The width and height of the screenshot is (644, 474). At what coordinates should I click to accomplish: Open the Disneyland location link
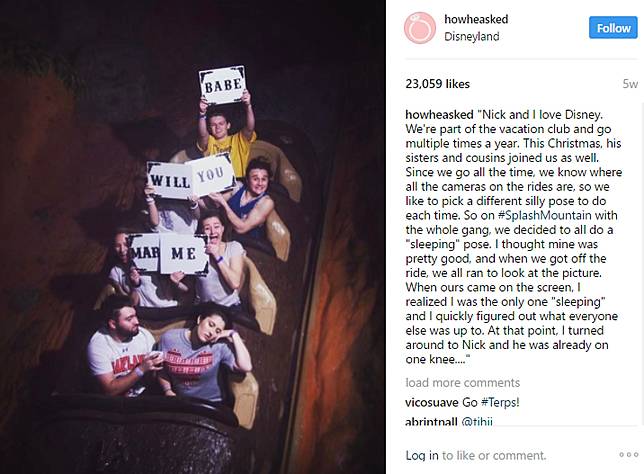click(x=472, y=37)
